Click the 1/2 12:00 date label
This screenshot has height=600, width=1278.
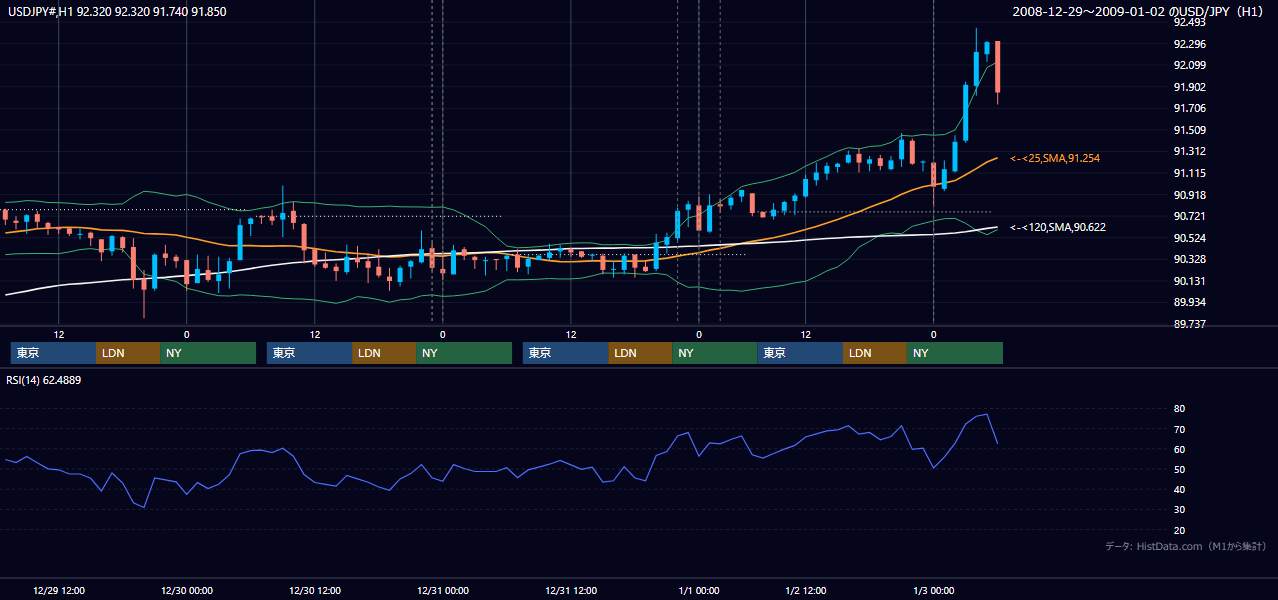806,590
